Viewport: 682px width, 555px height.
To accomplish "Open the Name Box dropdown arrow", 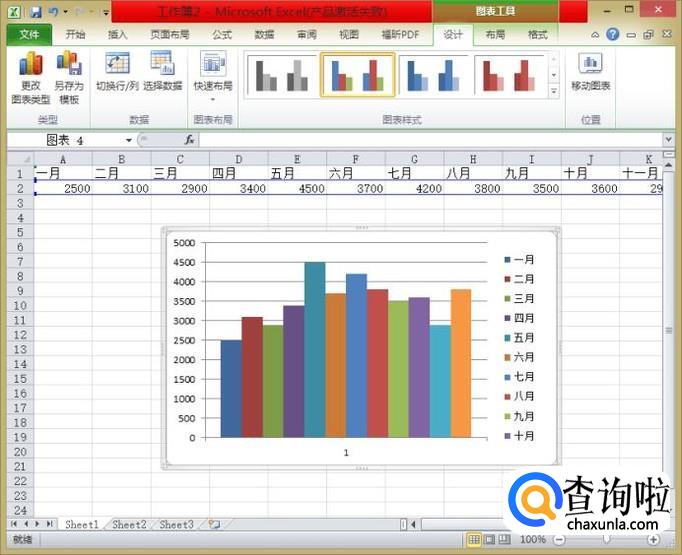I will point(129,140).
